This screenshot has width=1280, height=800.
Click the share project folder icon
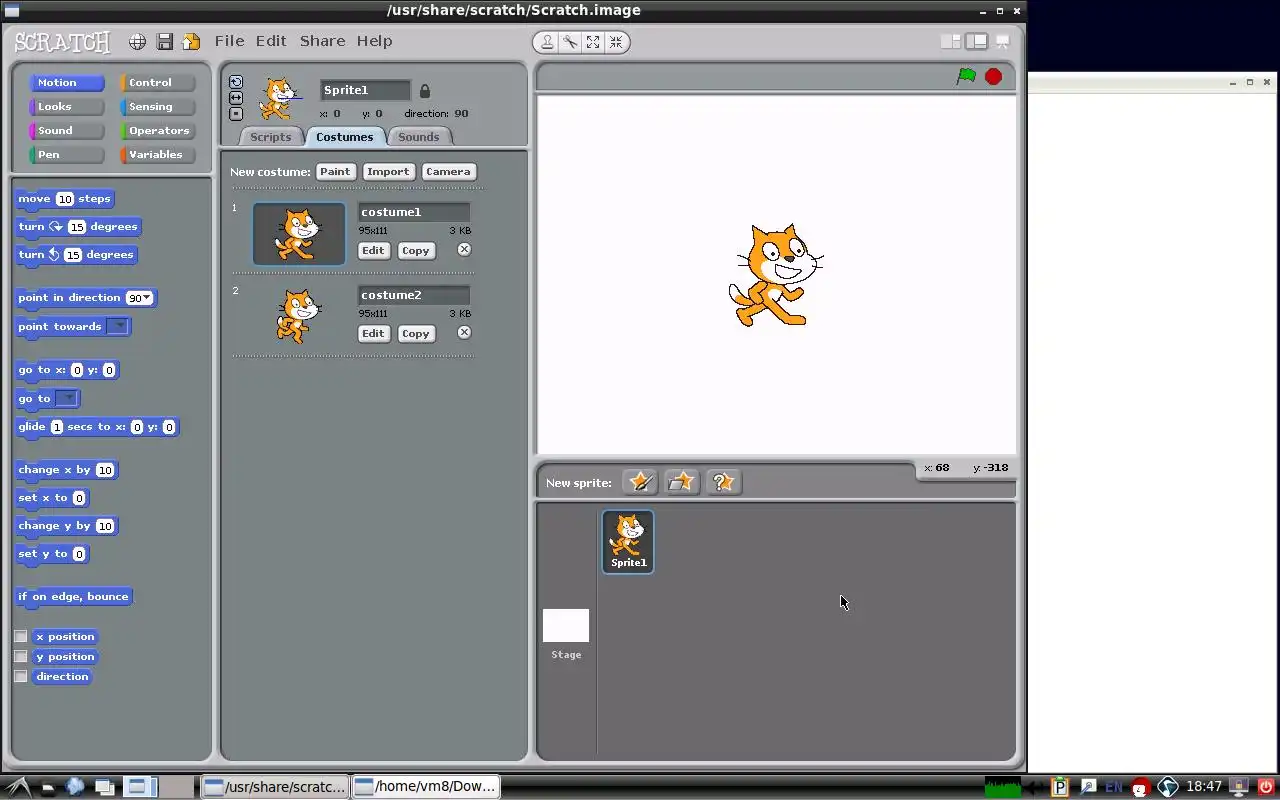[x=191, y=42]
